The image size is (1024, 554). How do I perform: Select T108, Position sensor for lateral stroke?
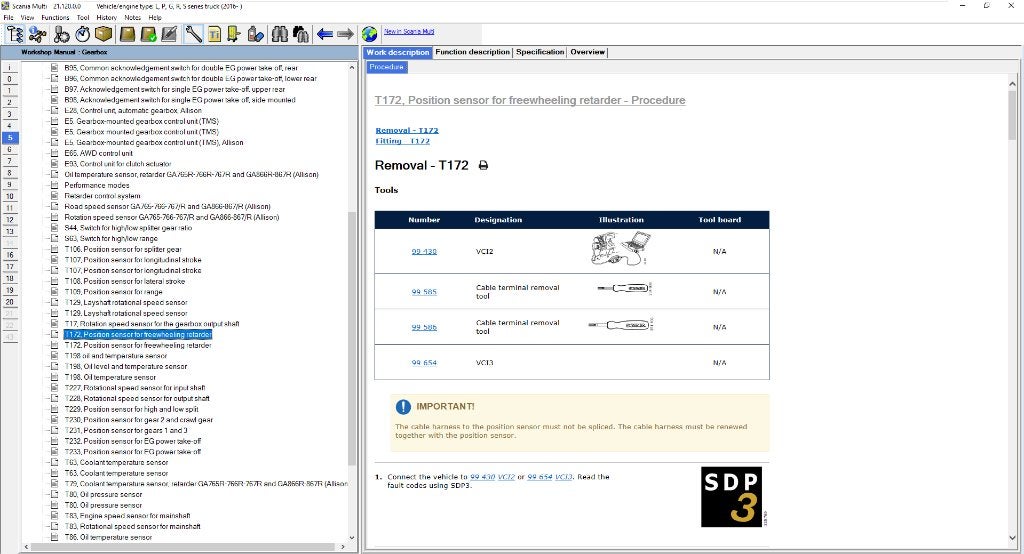(x=125, y=282)
